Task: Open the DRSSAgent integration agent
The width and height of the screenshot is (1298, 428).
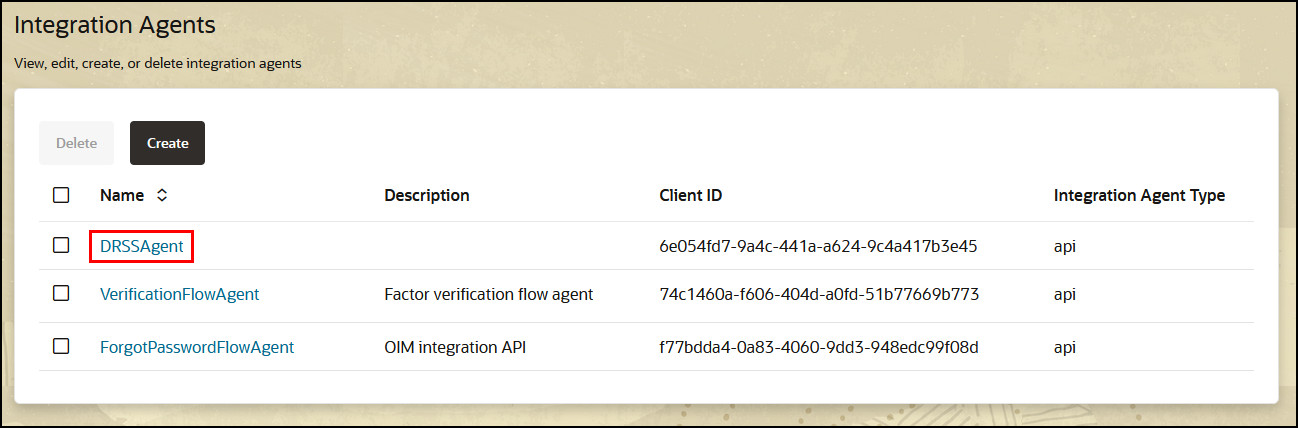Action: coord(141,246)
